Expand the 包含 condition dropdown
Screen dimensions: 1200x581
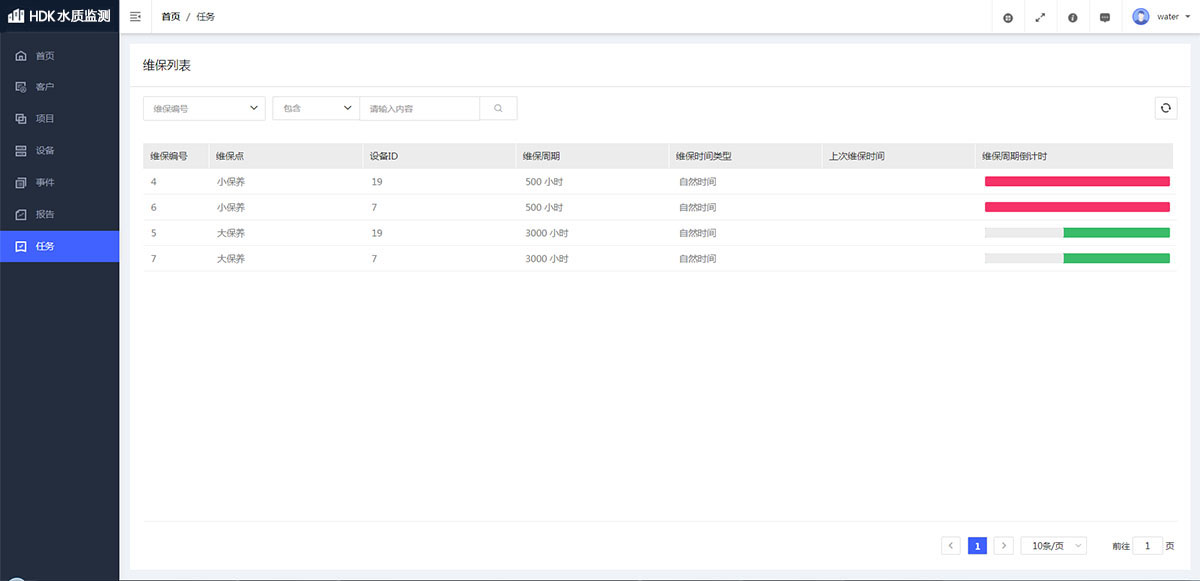315,108
